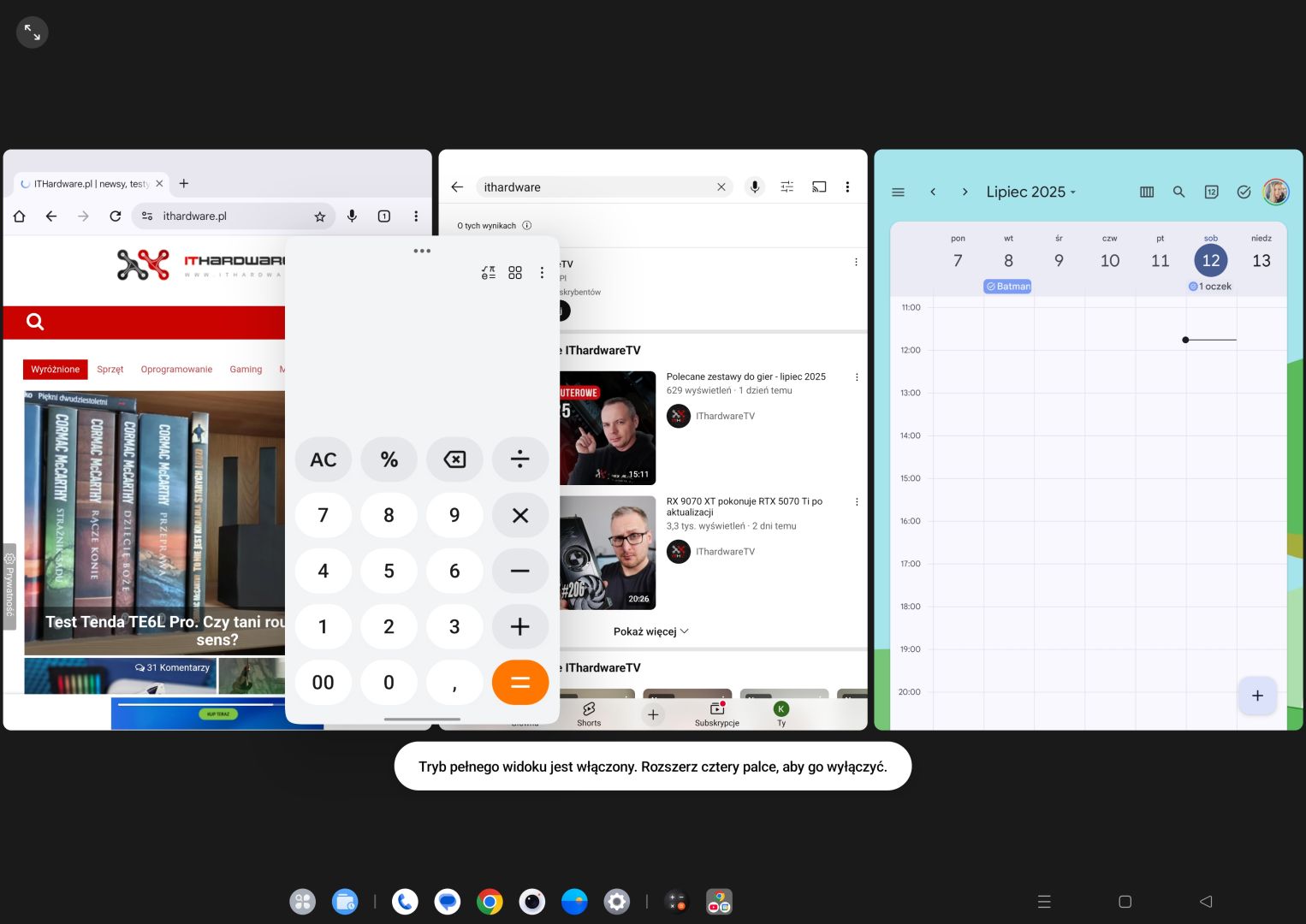Open the Calendar account avatar
The width and height of the screenshot is (1306, 924).
pyautogui.click(x=1276, y=192)
